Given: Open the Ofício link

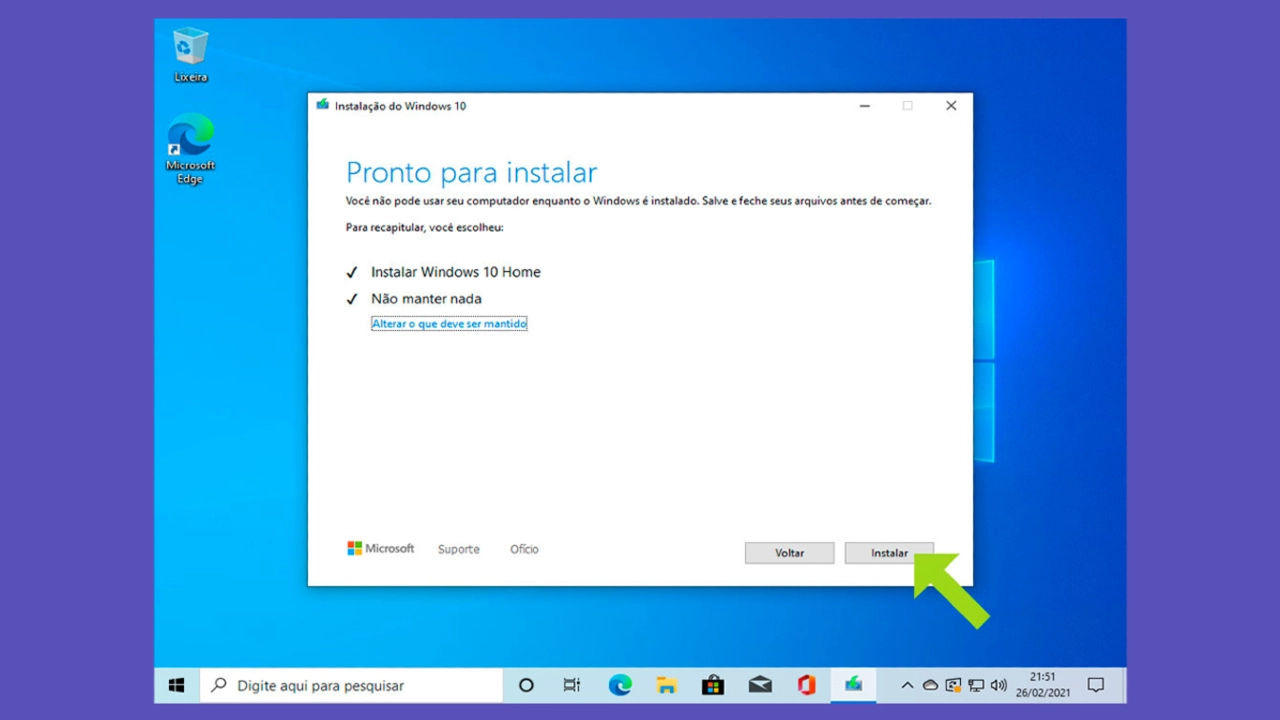Looking at the screenshot, I should click(524, 549).
